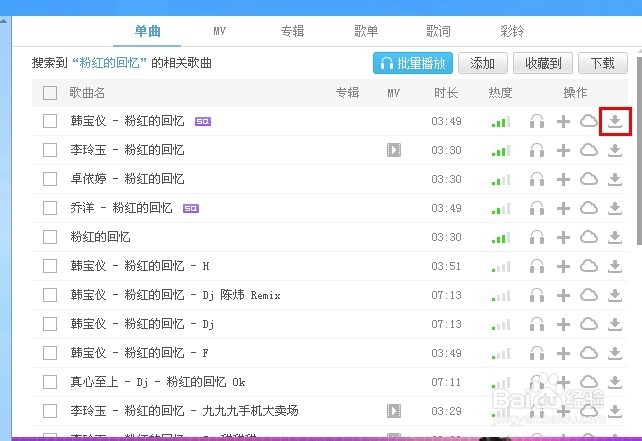Click song name 李玲玉 - 粉红的回忆 - 九九九手机大卖场
This screenshot has width=642, height=441.
[185, 411]
